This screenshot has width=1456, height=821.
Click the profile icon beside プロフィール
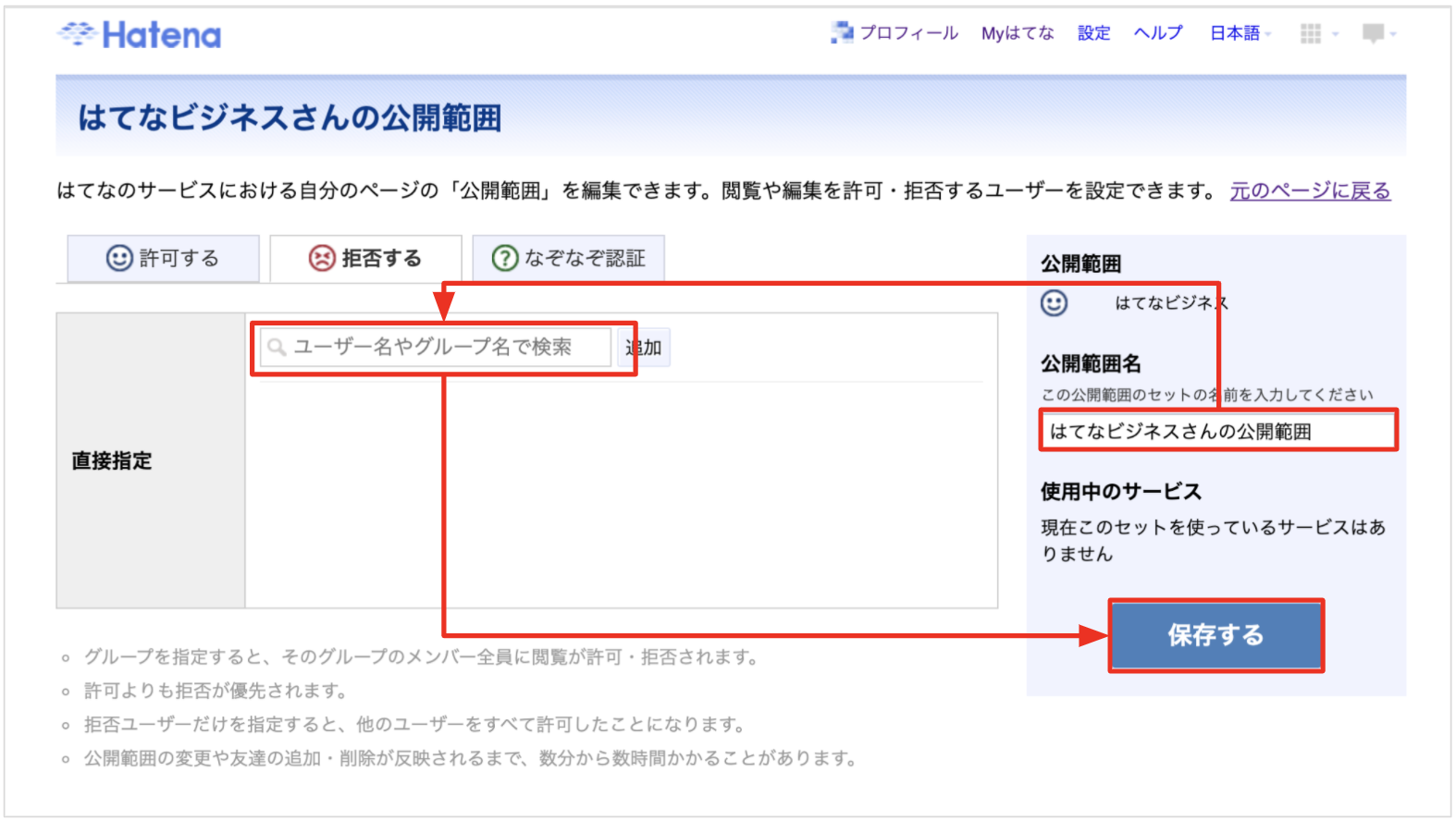pyautogui.click(x=842, y=32)
